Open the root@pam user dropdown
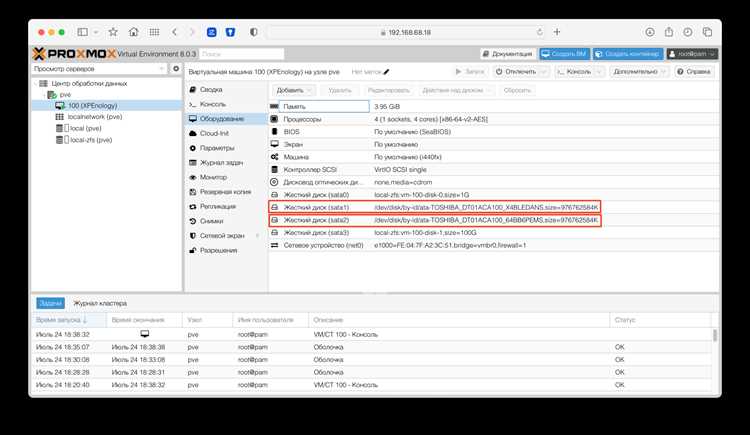The width and height of the screenshot is (750, 435). point(692,54)
